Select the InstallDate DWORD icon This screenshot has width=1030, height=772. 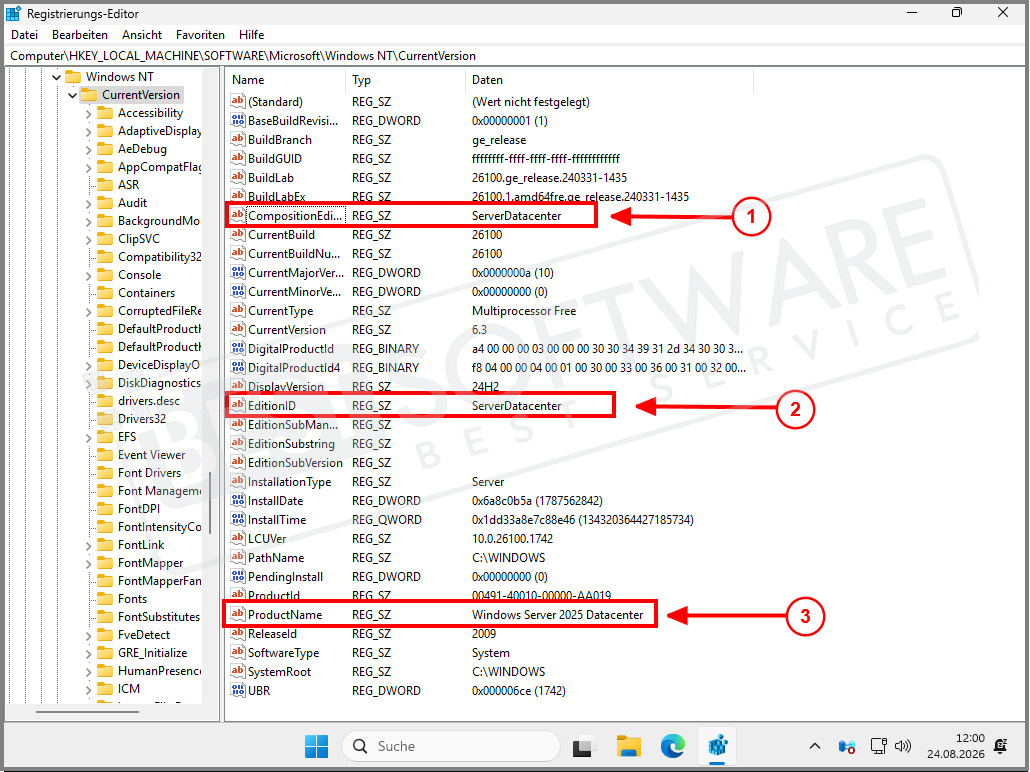tap(238, 500)
